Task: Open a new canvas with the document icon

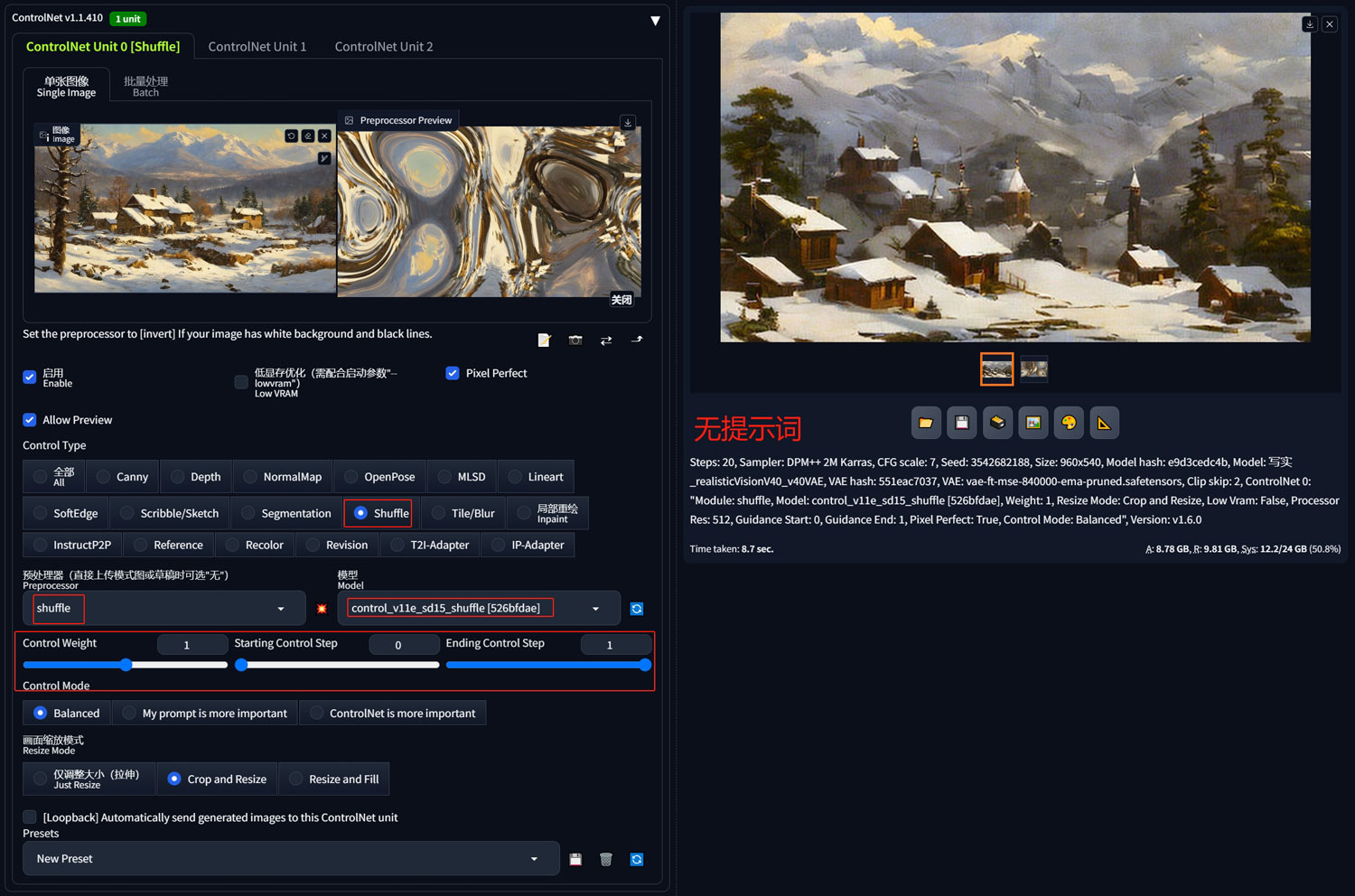Action: [x=544, y=340]
